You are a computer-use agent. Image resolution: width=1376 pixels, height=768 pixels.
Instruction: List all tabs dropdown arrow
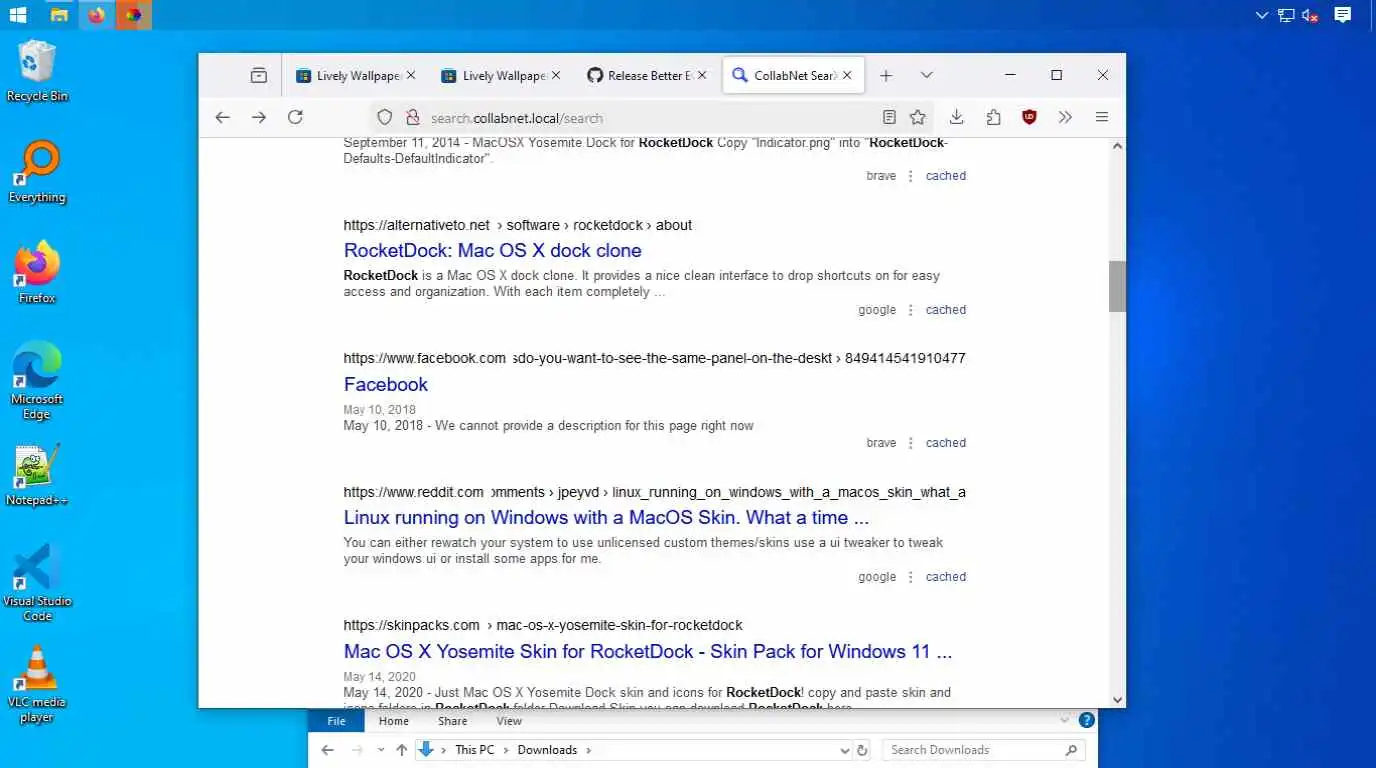[927, 75]
